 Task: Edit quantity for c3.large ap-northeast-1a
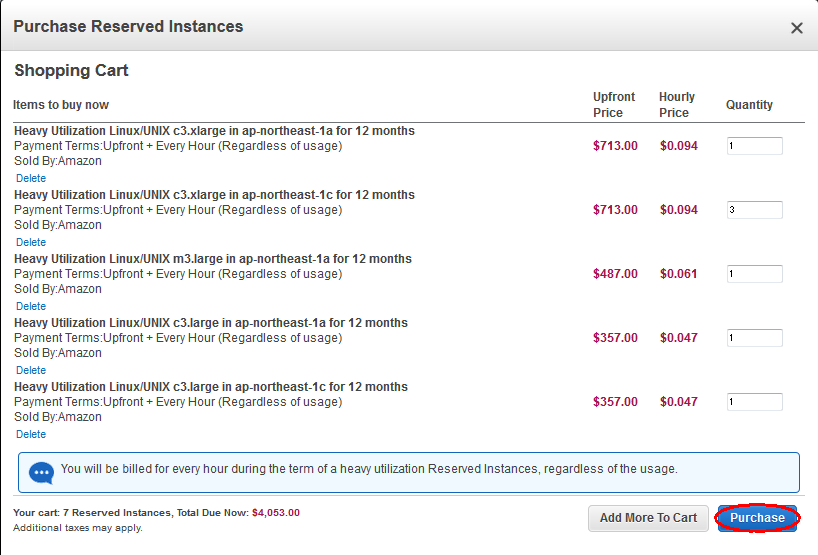point(754,338)
